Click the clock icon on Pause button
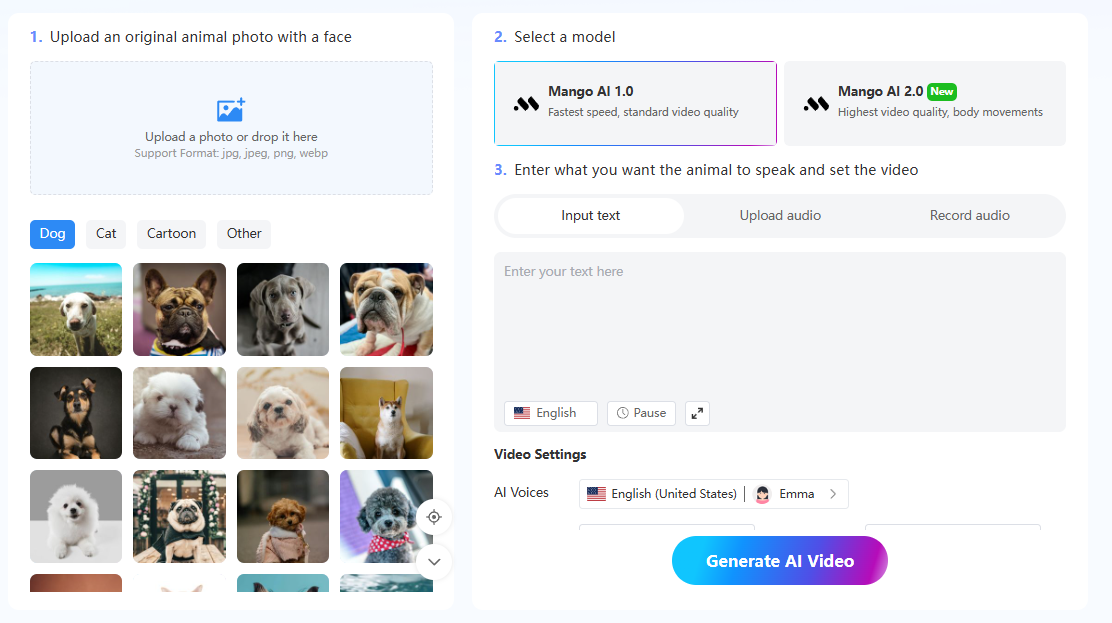Screen dimensions: 1112x623 (623, 413)
